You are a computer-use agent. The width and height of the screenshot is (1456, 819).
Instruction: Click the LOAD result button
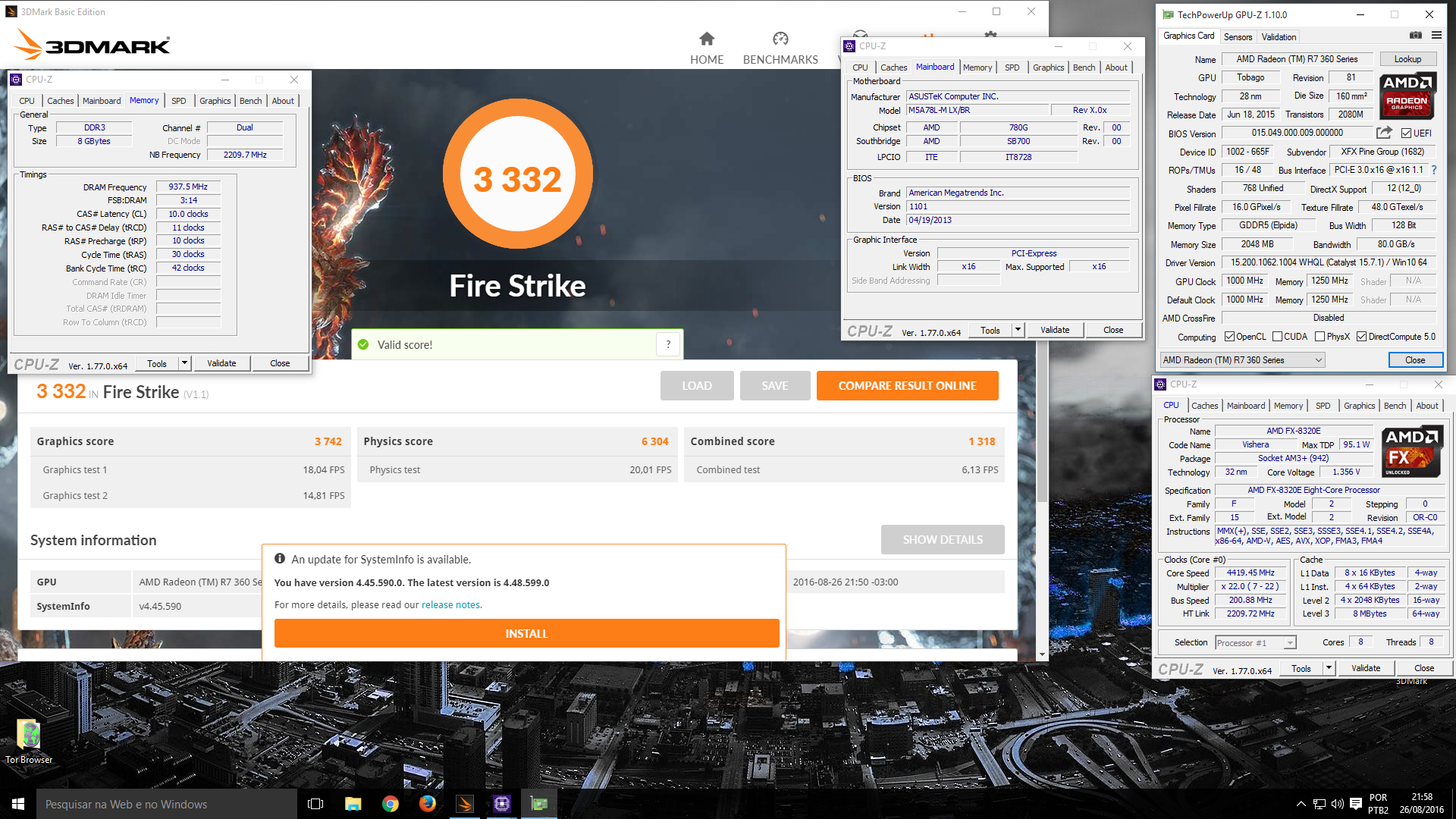click(697, 385)
